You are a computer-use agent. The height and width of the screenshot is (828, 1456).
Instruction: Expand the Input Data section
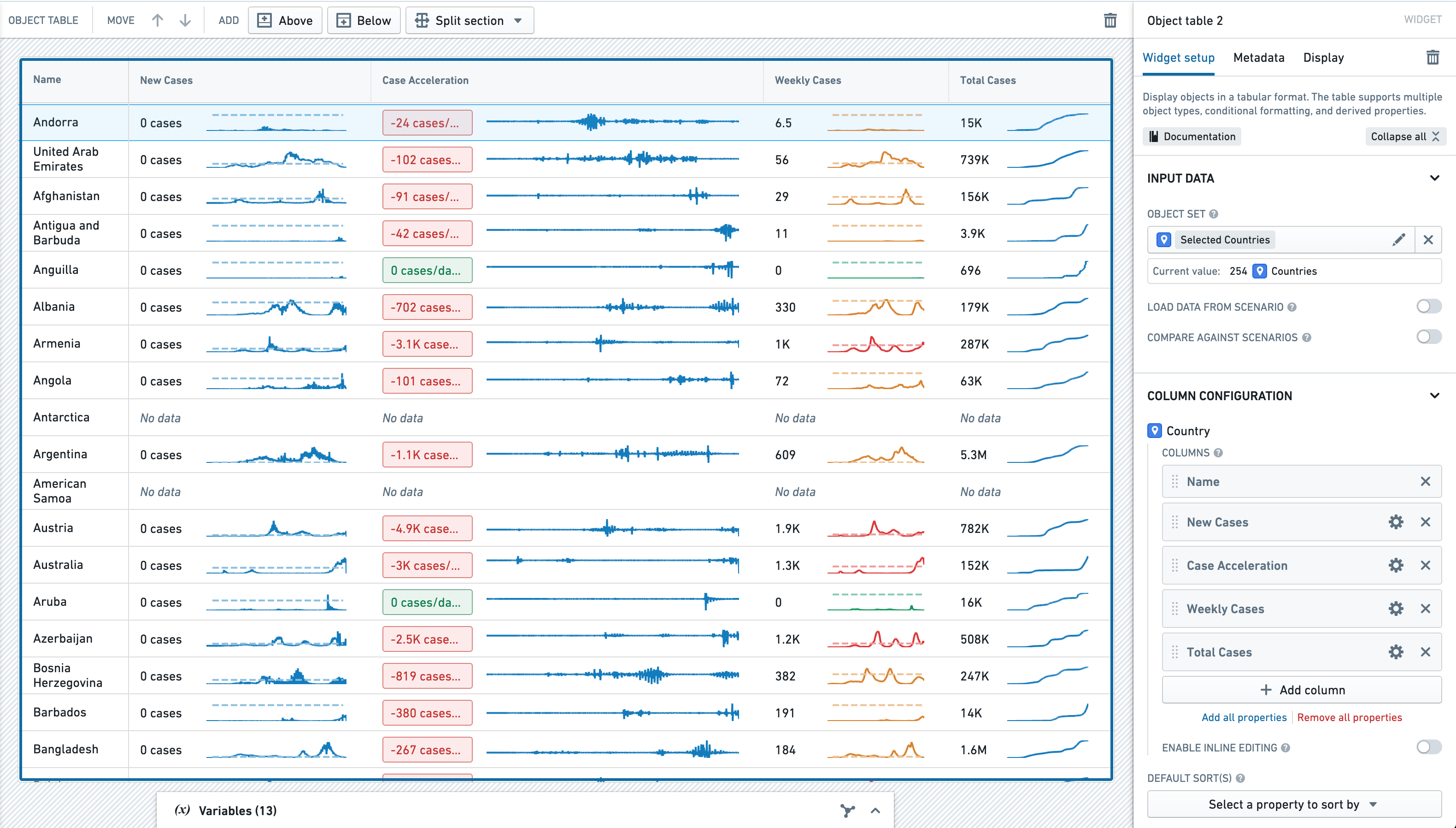coord(1432,178)
